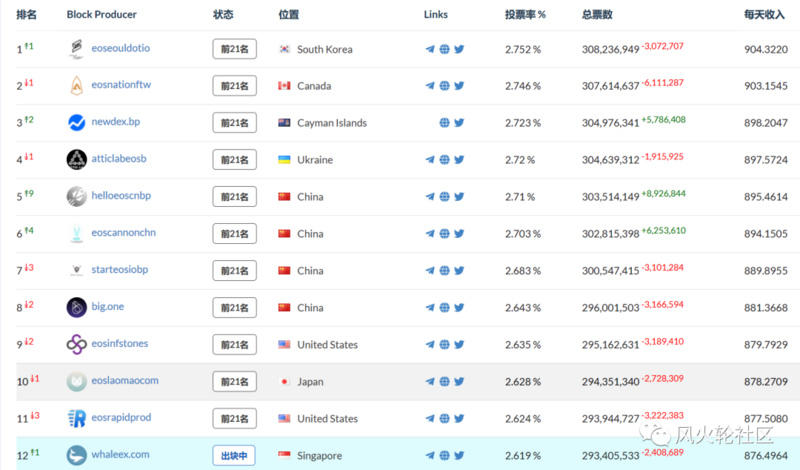Click the atticlabeosb triangle logo
800x470 pixels.
pyautogui.click(x=77, y=159)
